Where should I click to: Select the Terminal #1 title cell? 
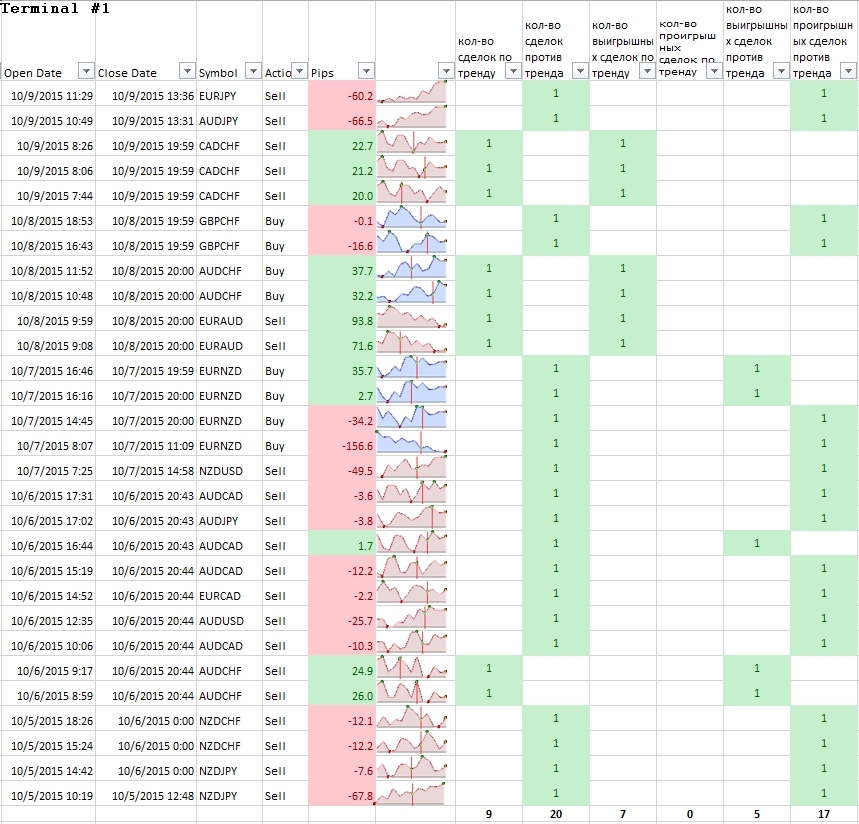55,8
